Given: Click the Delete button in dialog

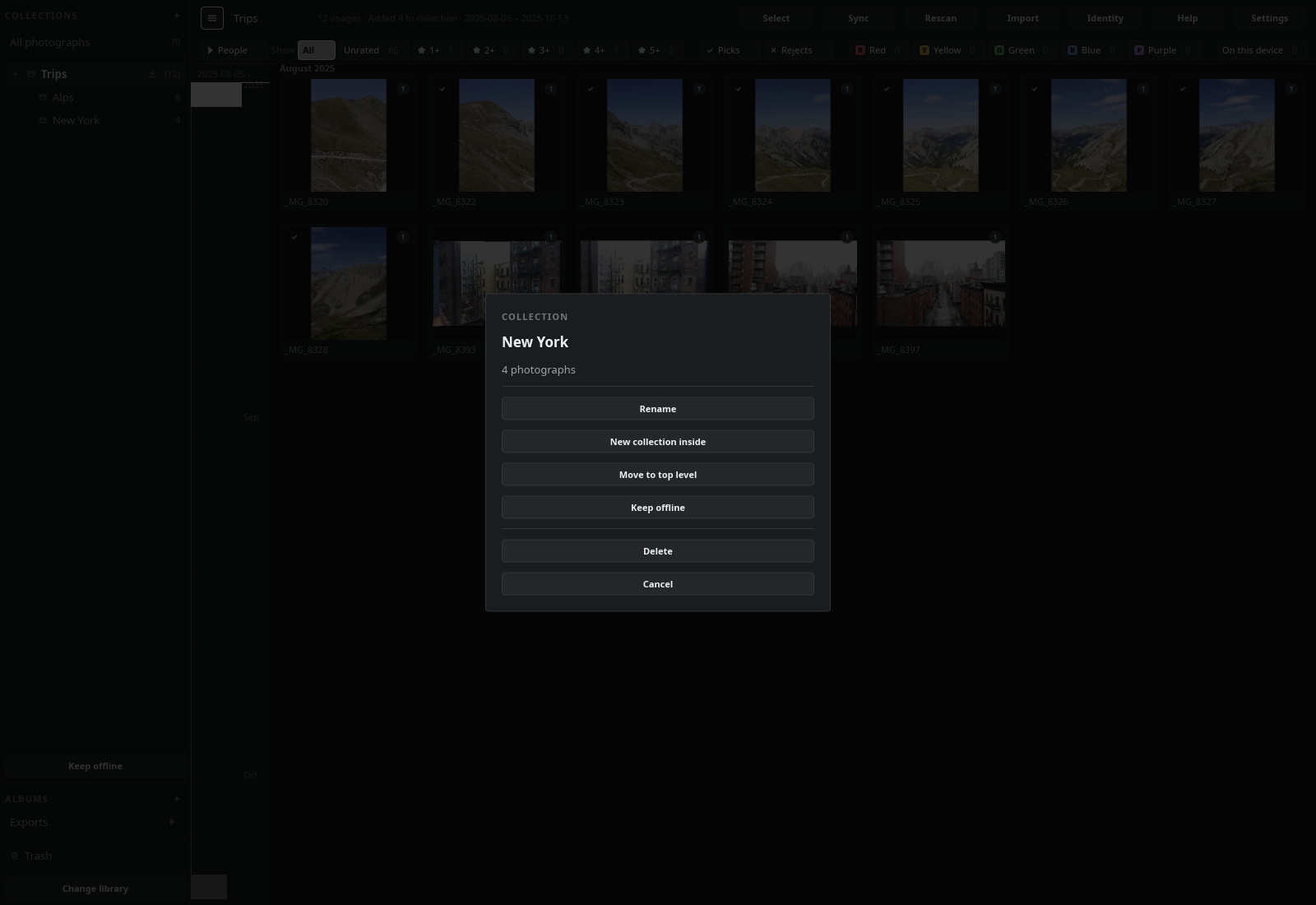Looking at the screenshot, I should tap(658, 551).
